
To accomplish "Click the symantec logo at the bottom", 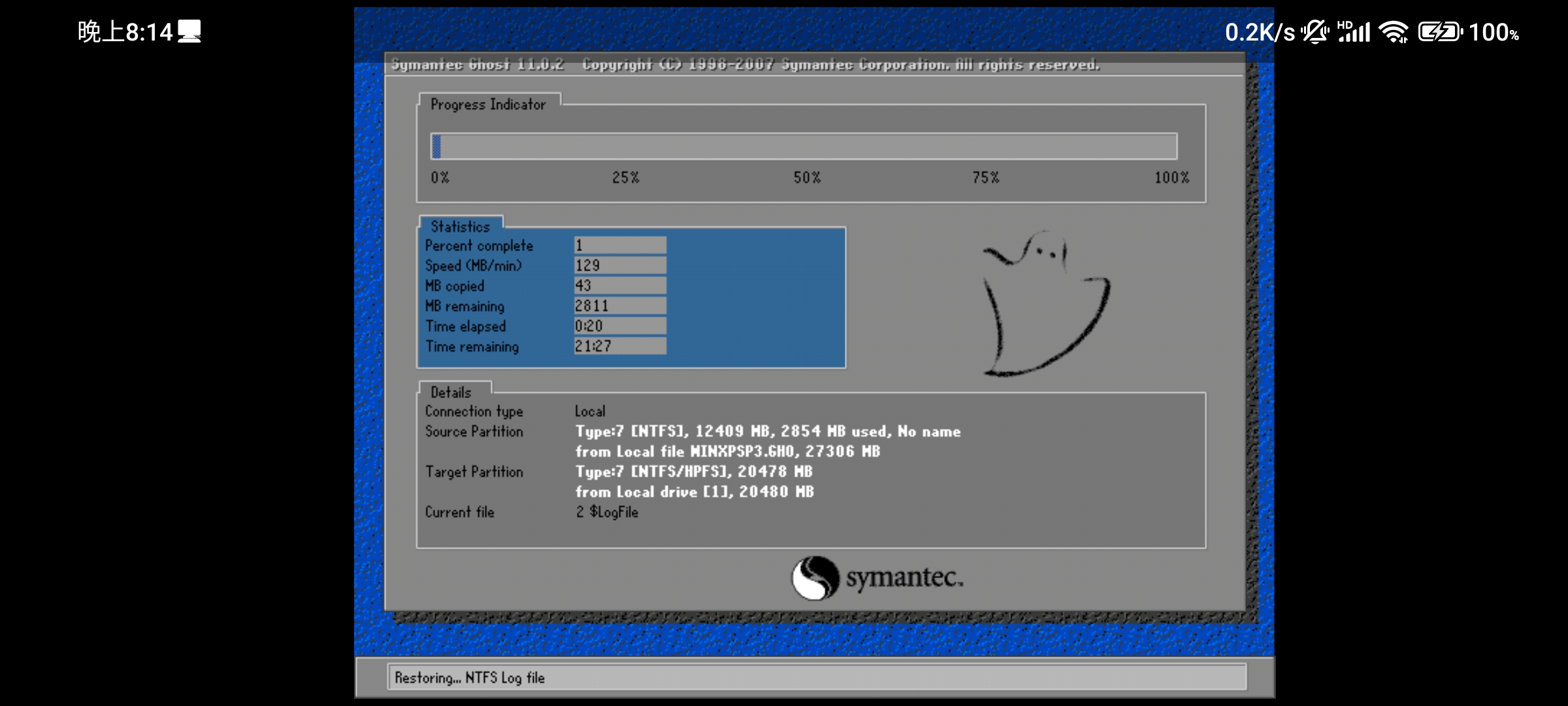I will coord(875,578).
